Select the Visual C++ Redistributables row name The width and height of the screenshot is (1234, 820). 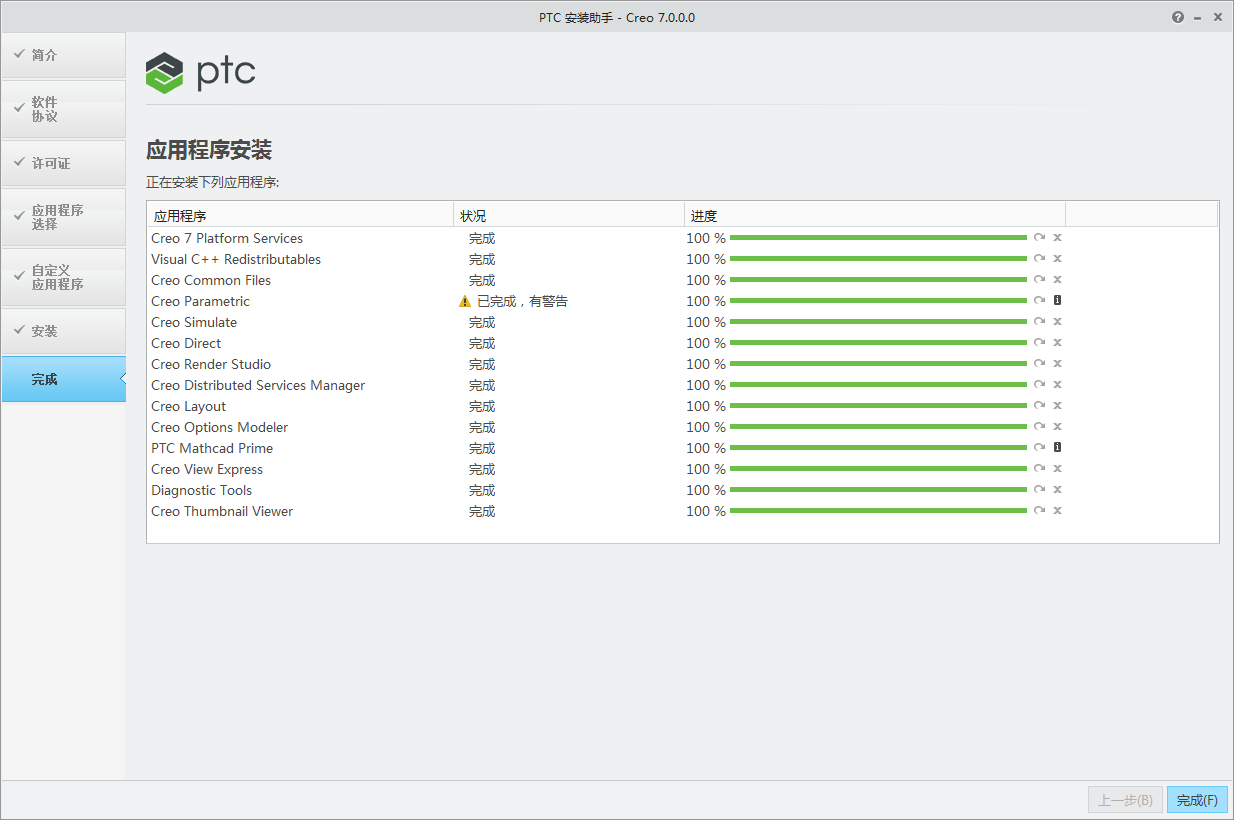click(236, 259)
